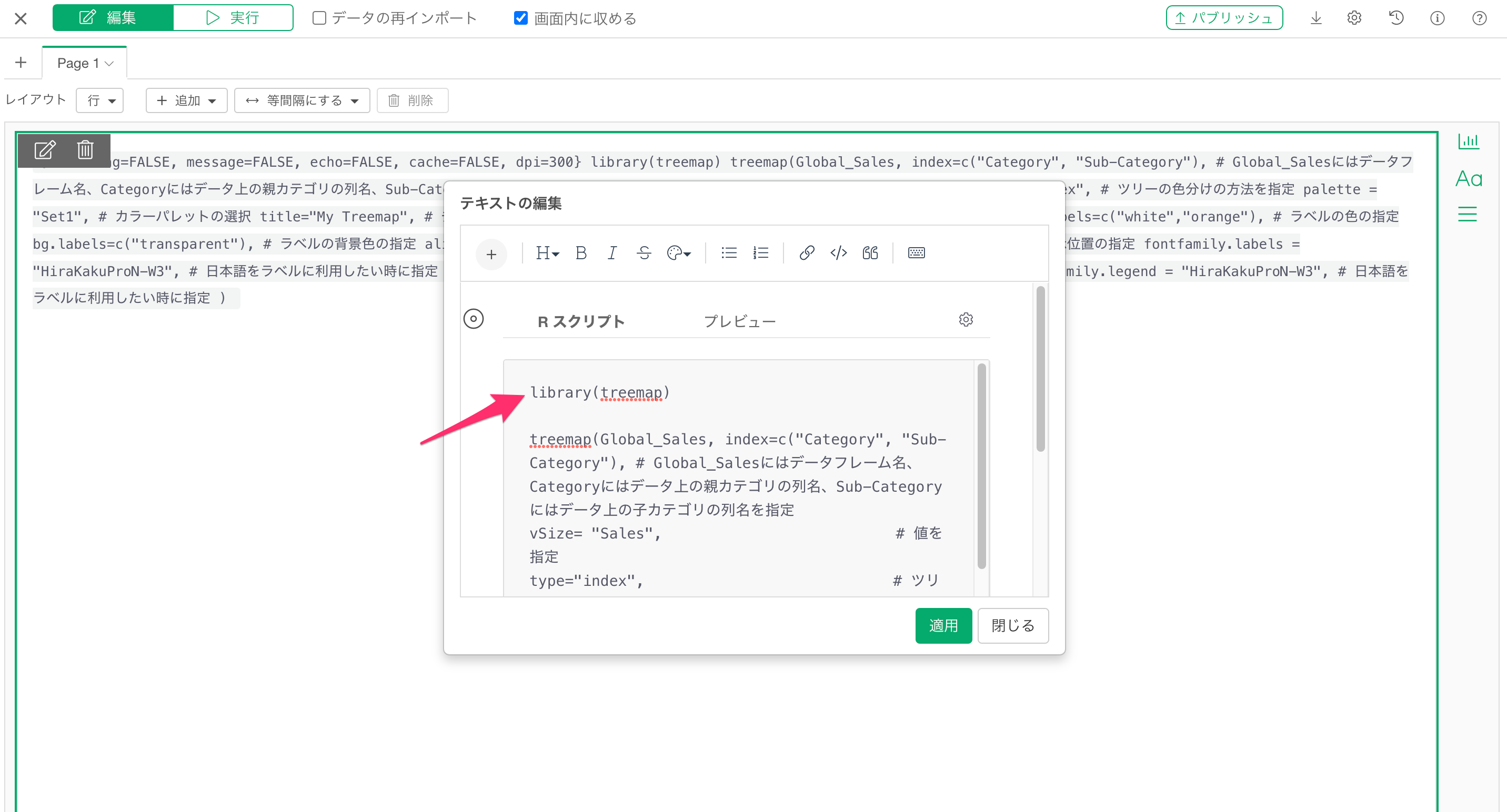Apply strikethrough formatting
The width and height of the screenshot is (1507, 812).
pos(644,253)
